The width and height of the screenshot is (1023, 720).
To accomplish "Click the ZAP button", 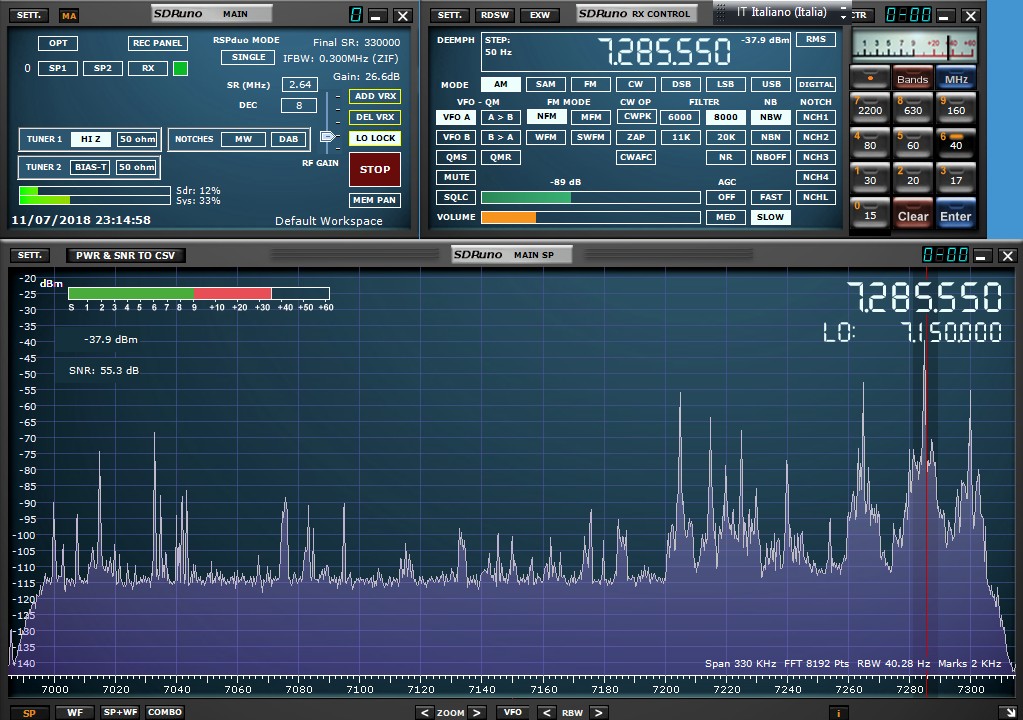I will [x=635, y=137].
